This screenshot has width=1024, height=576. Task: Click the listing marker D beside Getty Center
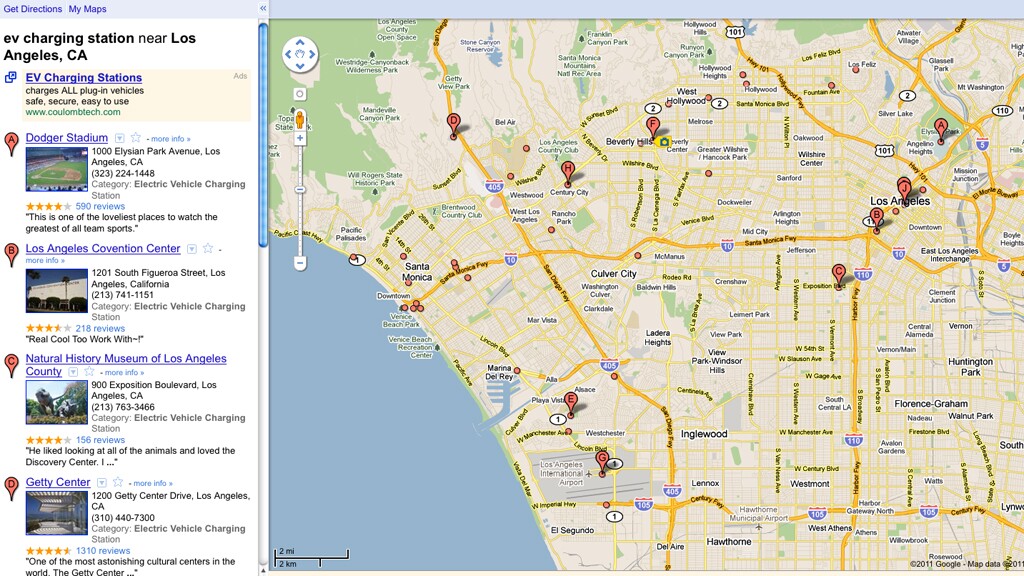pos(11,488)
